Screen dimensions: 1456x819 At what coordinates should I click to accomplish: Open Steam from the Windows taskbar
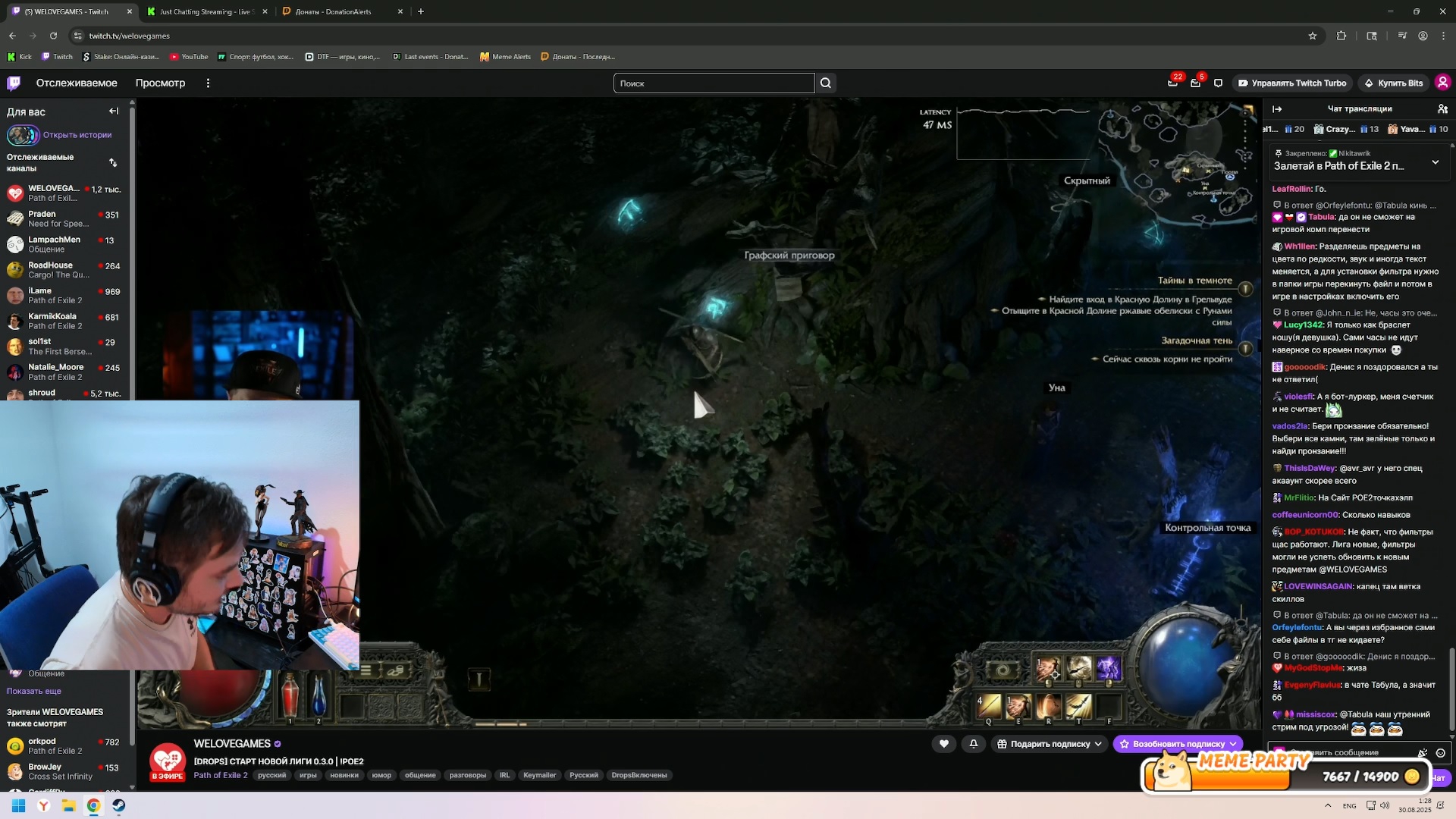[119, 805]
